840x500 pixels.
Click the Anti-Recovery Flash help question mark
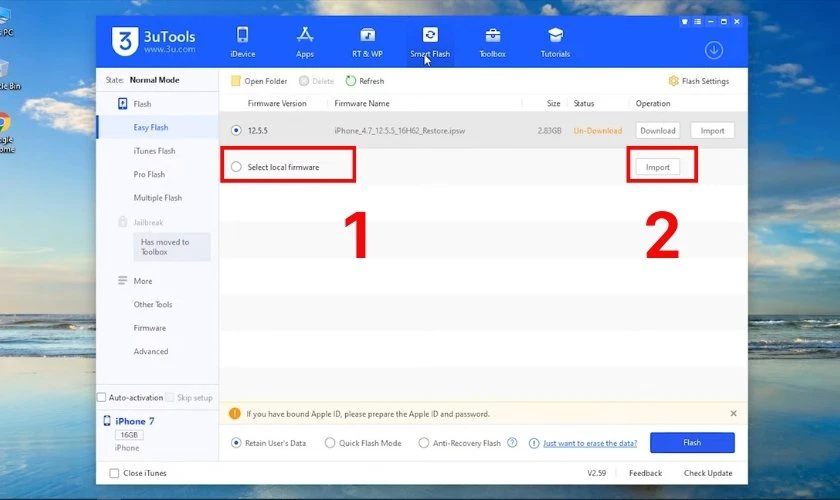512,443
